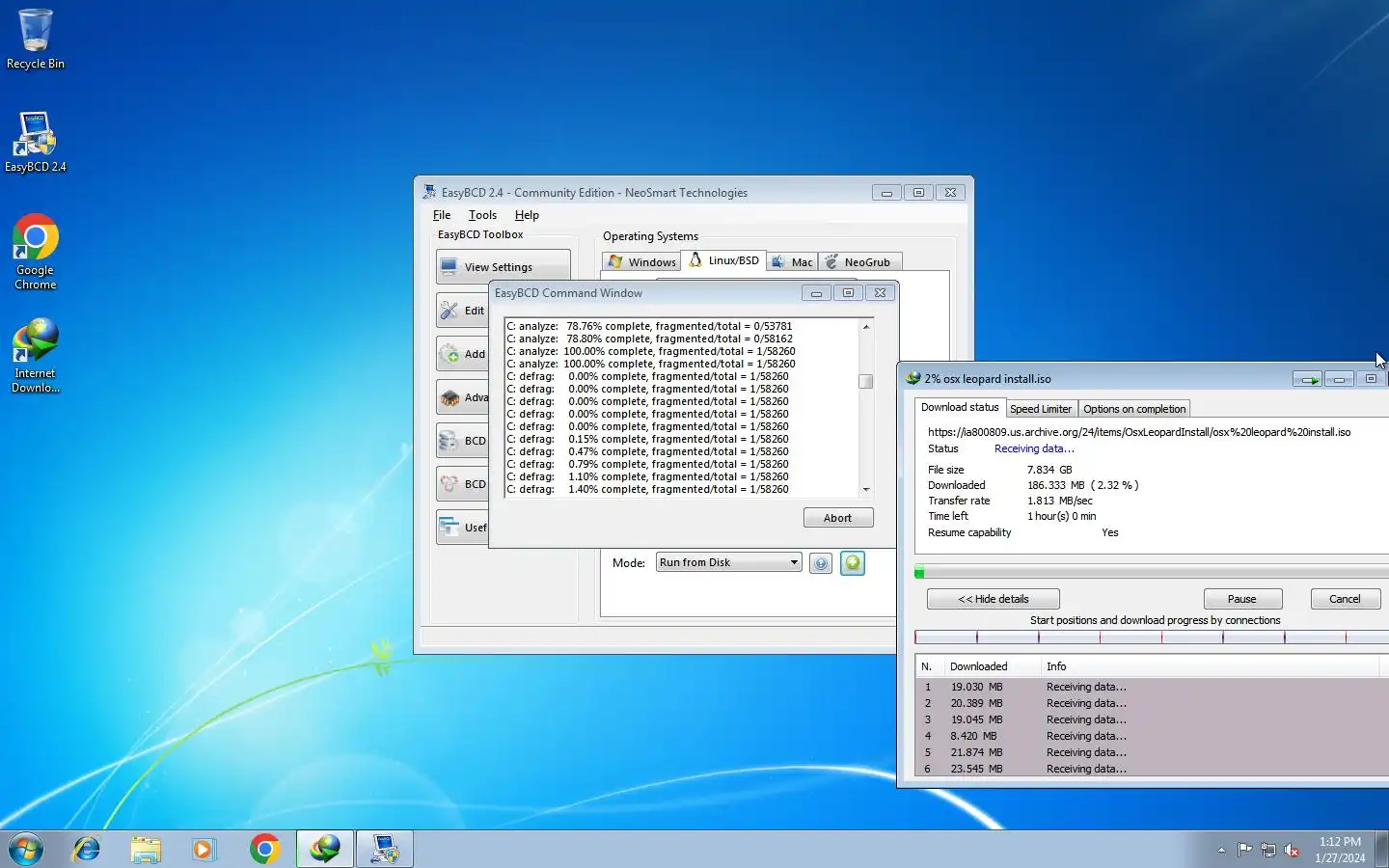1389x868 pixels.
Task: Open the Tools menu in EasyBCD
Action: pyautogui.click(x=482, y=215)
